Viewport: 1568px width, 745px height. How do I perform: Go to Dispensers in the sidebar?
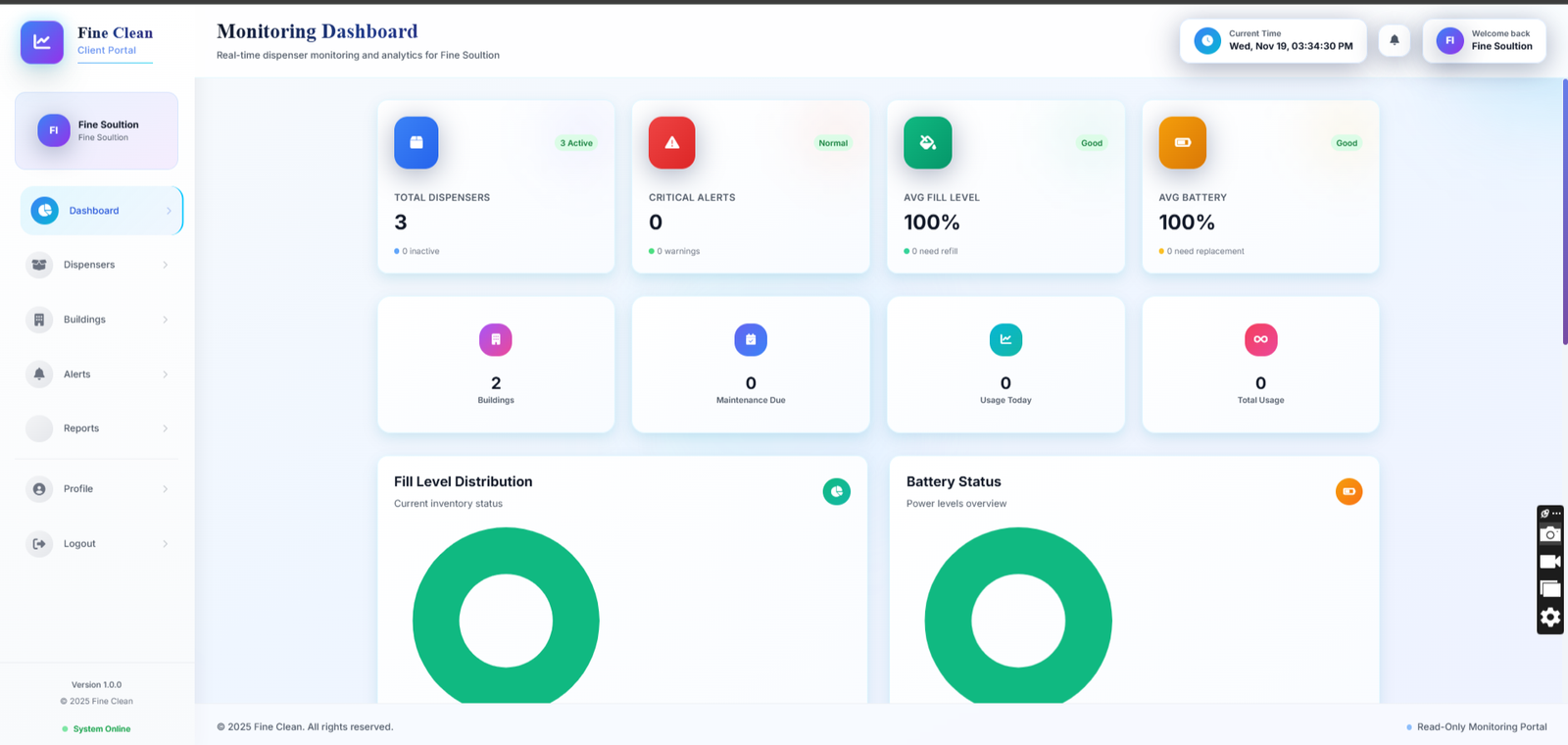(x=97, y=265)
